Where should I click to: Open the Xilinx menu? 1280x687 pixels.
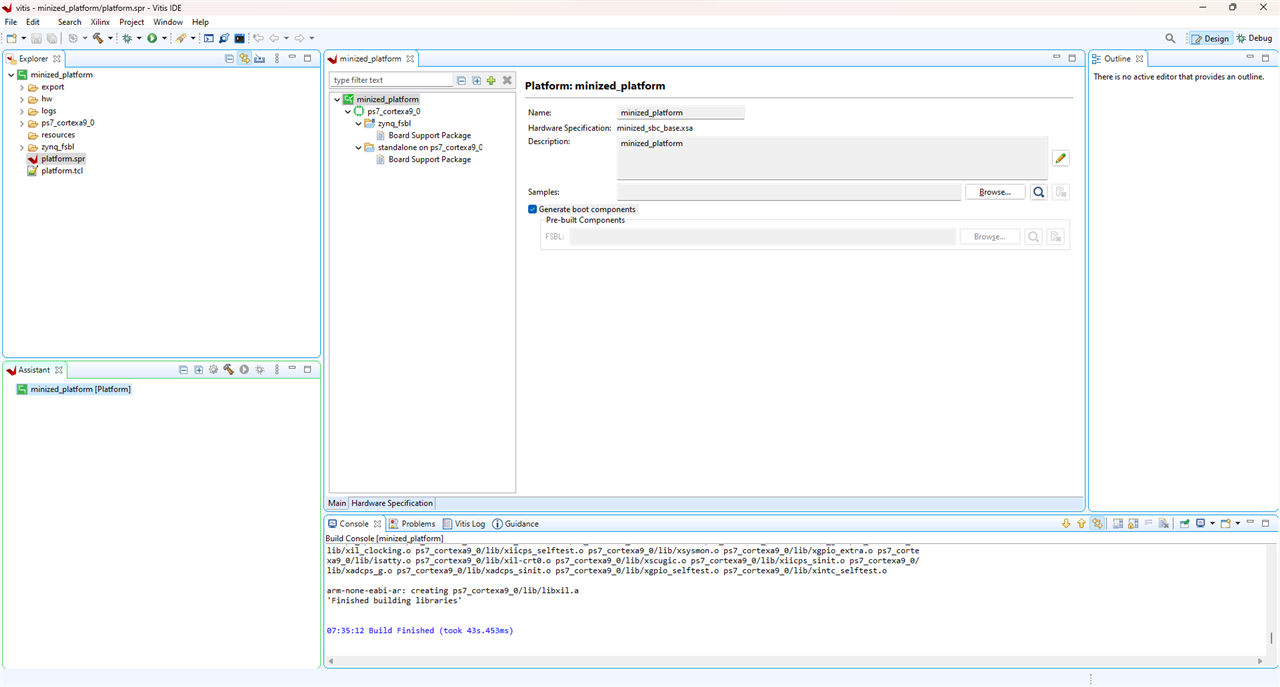(x=100, y=22)
